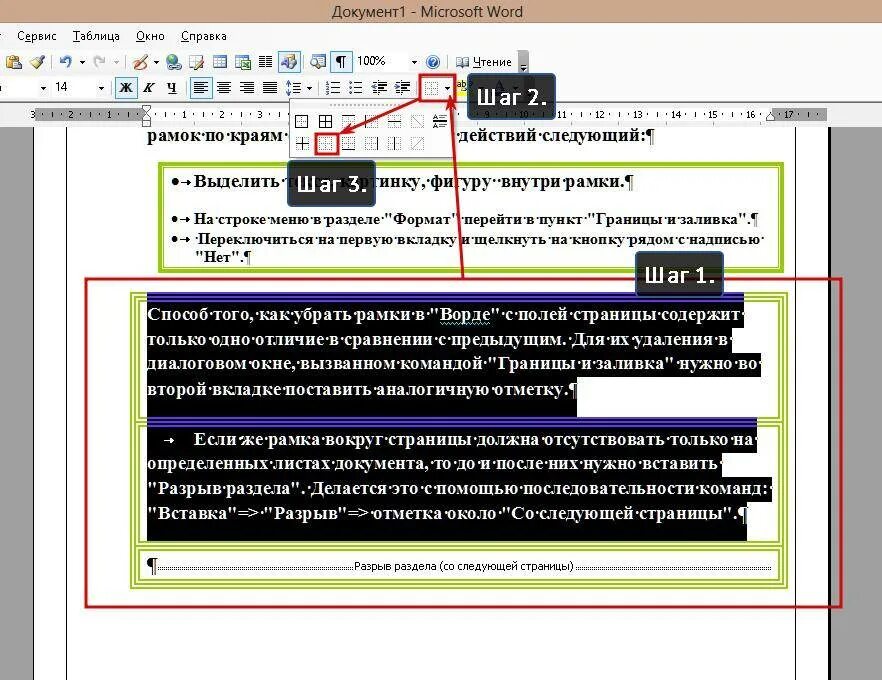Image resolution: width=882 pixels, height=680 pixels.
Task: Apply underline with the Ч button
Action: (x=172, y=87)
